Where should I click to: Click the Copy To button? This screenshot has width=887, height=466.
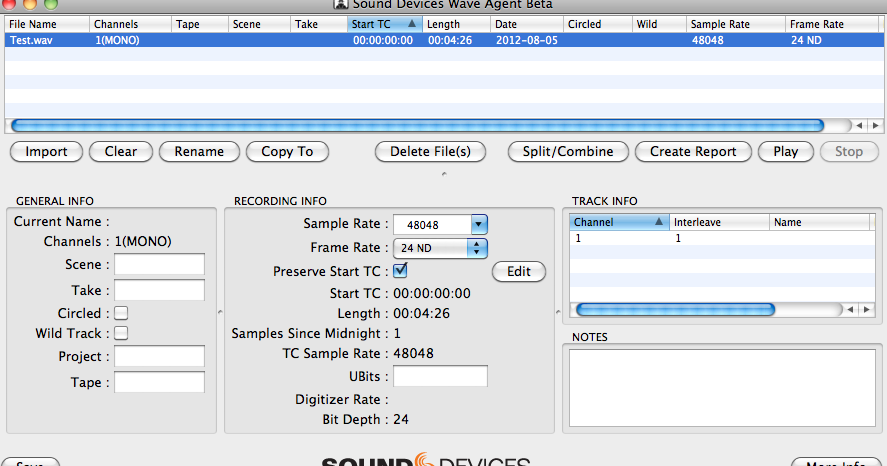coord(287,152)
